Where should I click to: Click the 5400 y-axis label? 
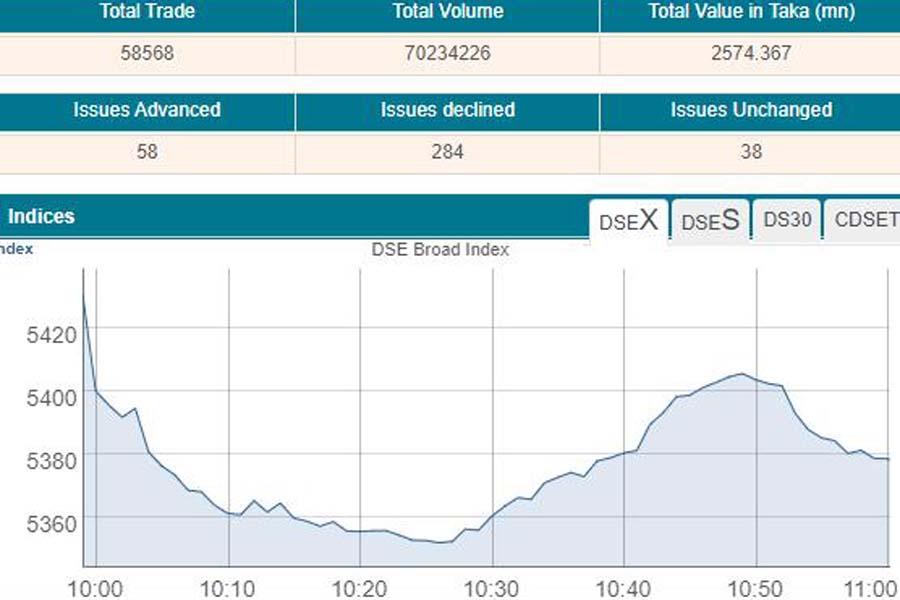tap(50, 397)
